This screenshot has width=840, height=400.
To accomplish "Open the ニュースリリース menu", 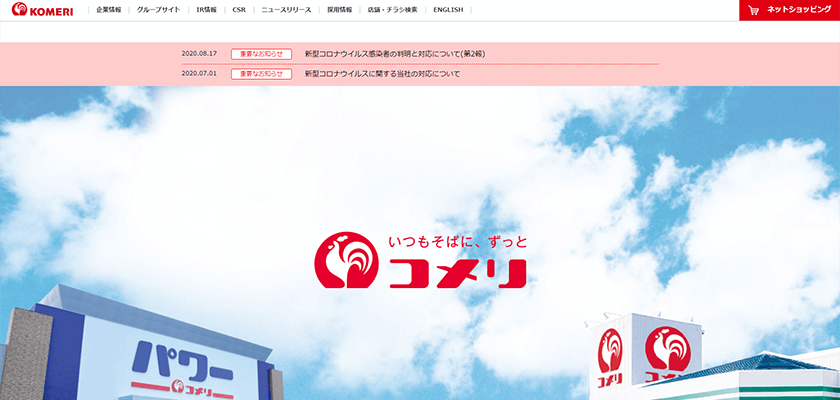I will [286, 10].
